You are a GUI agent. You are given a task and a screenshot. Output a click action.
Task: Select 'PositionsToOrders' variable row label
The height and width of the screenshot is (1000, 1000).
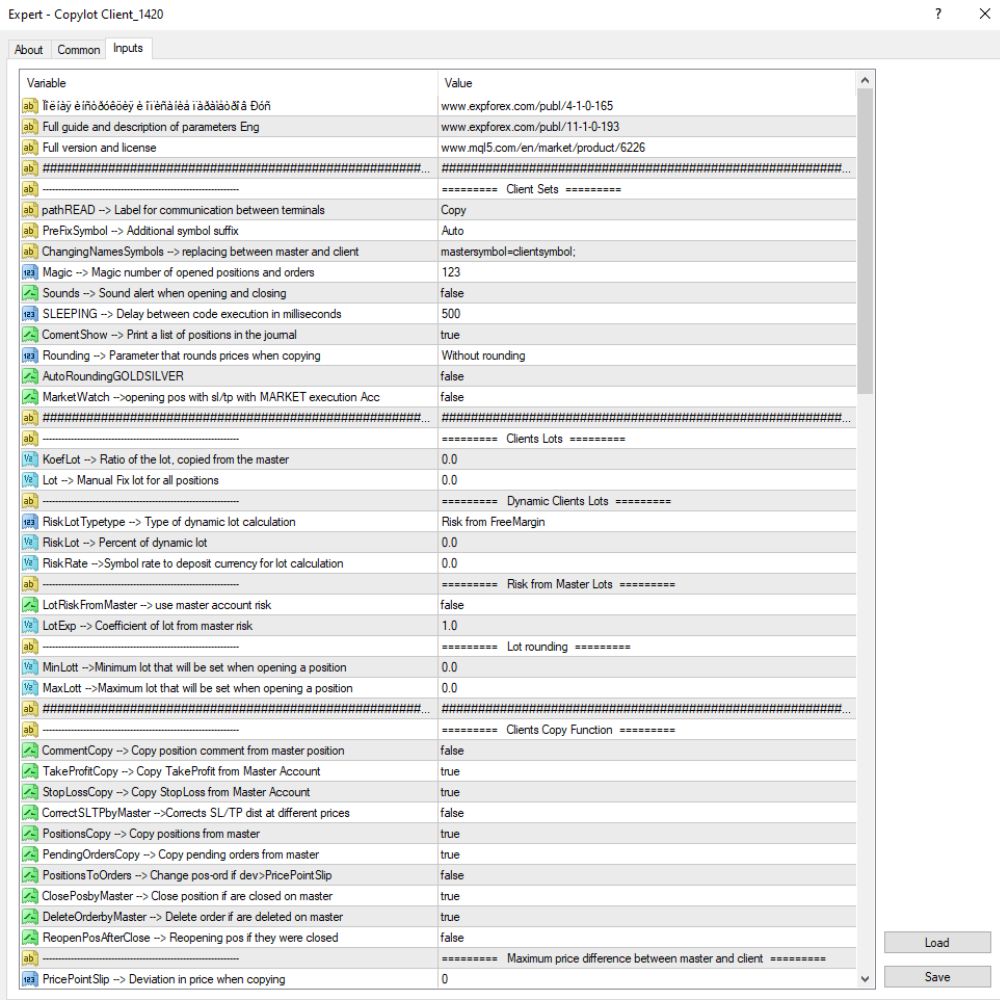pos(187,875)
